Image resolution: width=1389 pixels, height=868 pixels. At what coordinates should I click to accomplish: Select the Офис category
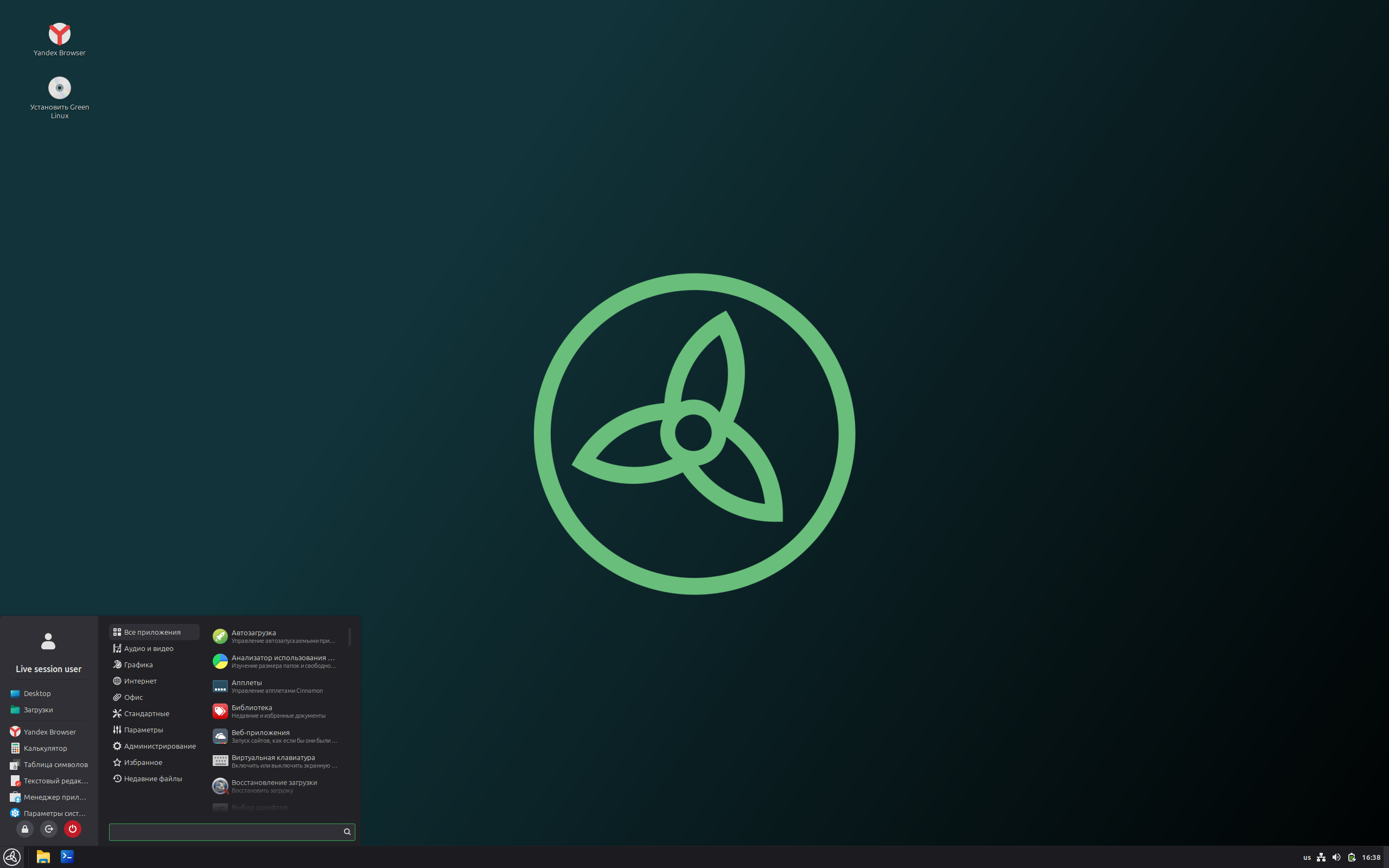155,697
